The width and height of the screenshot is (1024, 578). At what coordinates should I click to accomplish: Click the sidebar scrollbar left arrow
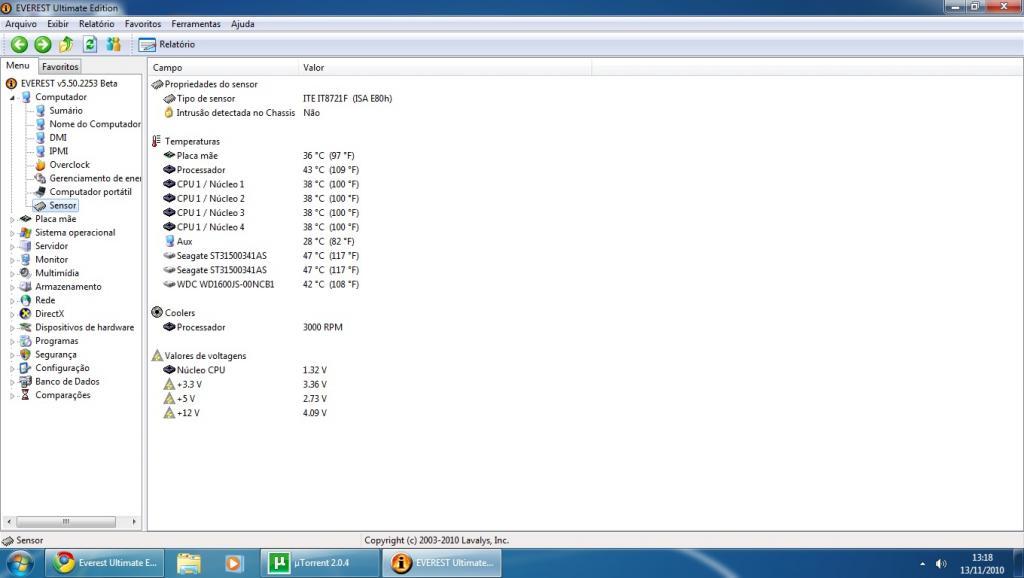coord(8,522)
